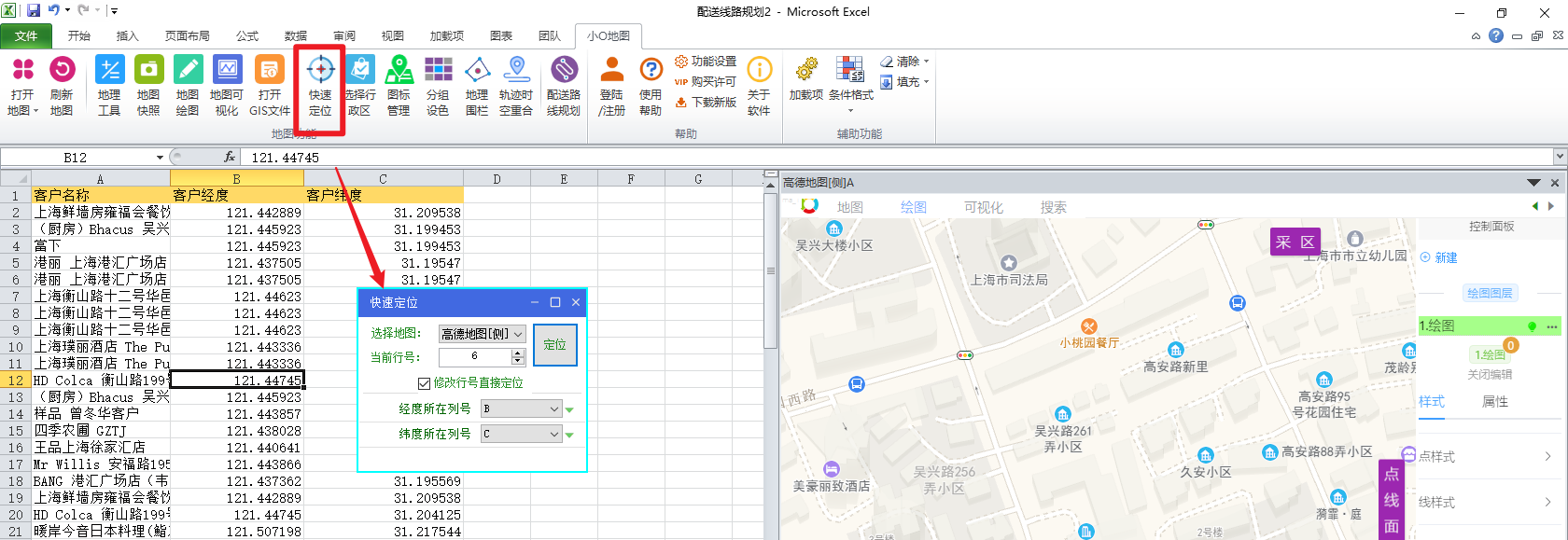The height and width of the screenshot is (540, 1568).
Task: Open the 文件 menu
Action: click(26, 35)
